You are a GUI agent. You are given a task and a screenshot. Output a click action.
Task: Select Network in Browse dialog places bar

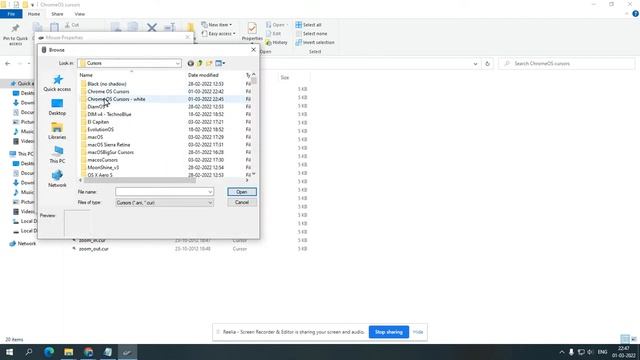pyautogui.click(x=57, y=179)
